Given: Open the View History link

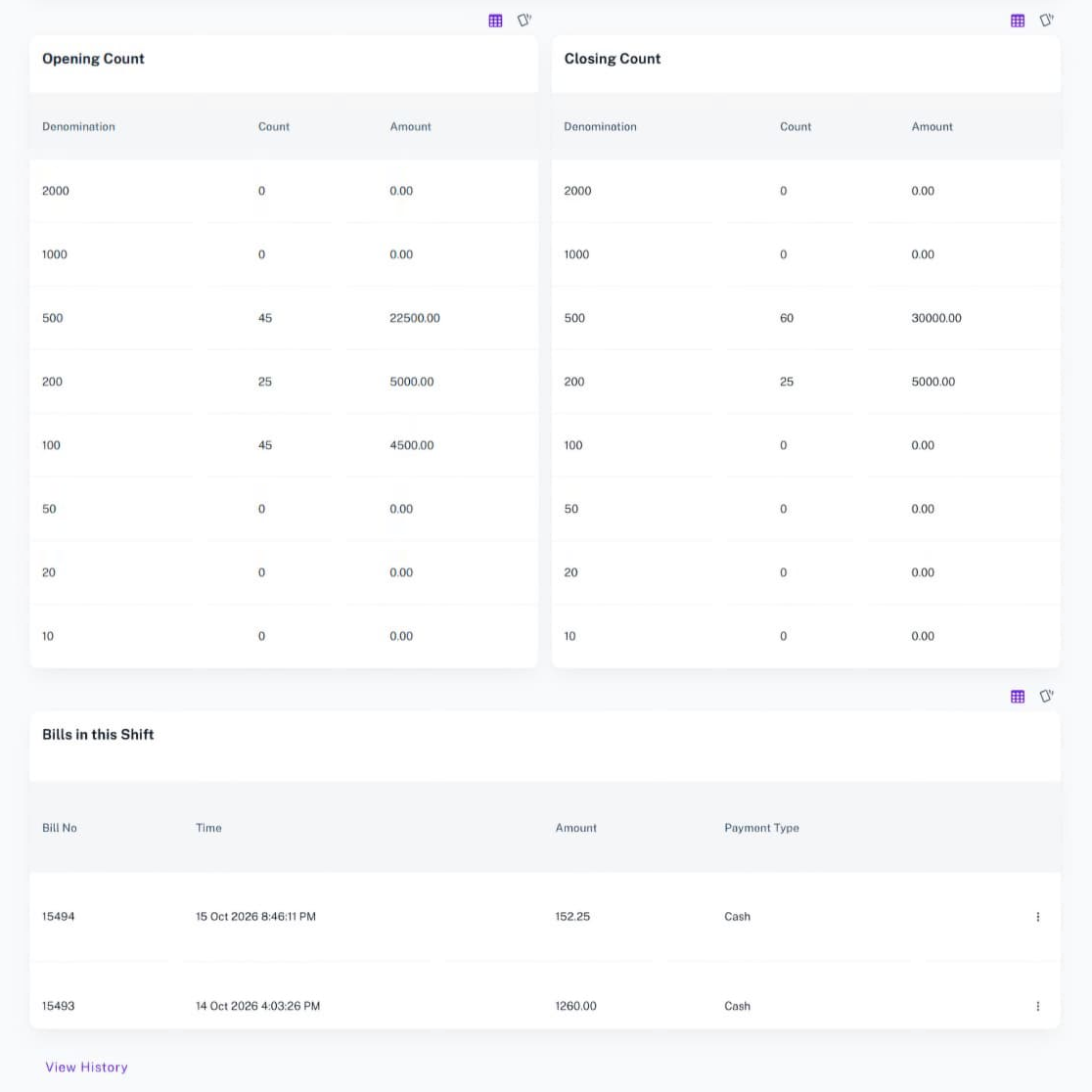Looking at the screenshot, I should (x=86, y=1067).
